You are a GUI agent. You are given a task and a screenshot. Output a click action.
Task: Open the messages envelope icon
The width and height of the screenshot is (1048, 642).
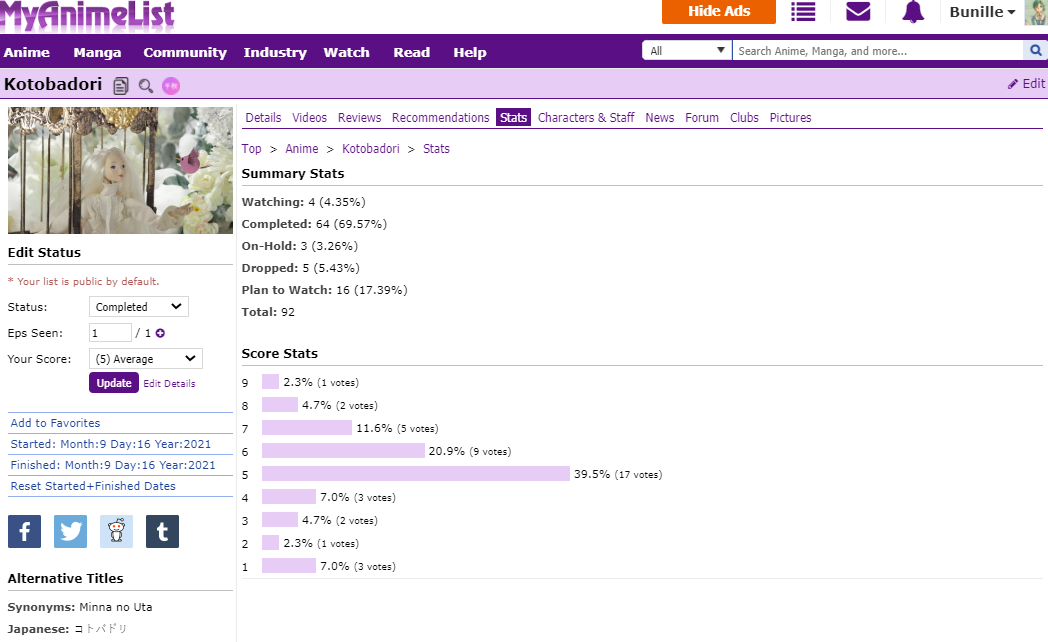click(x=858, y=11)
